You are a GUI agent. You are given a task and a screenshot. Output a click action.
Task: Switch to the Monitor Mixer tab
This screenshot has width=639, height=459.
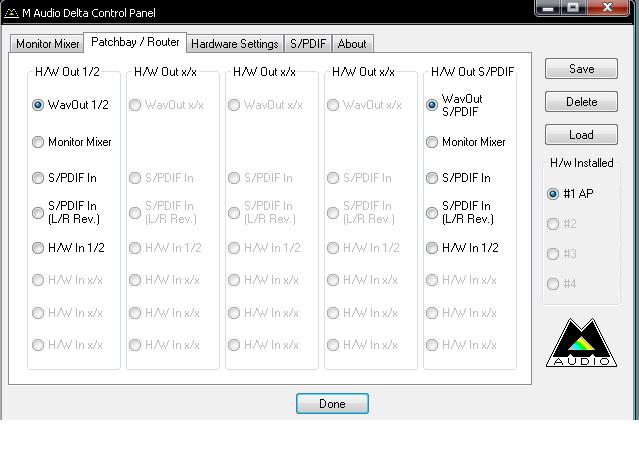pyautogui.click(x=47, y=44)
